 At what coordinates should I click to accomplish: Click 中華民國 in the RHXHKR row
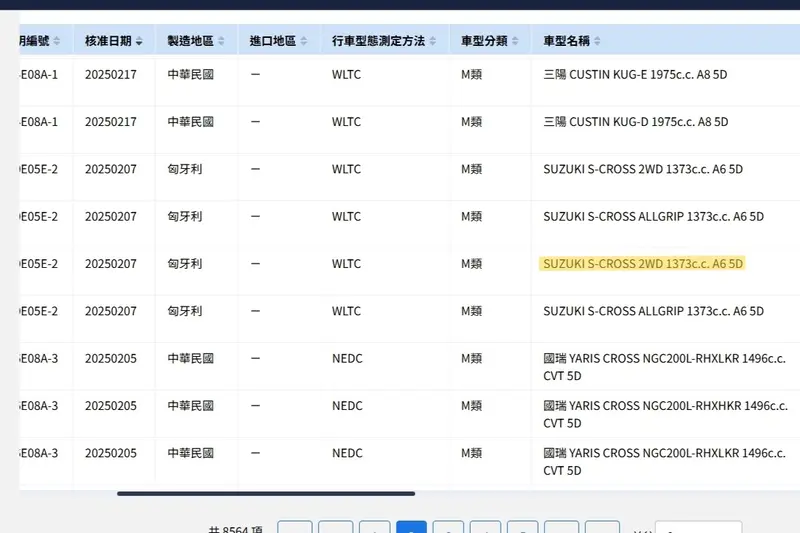coord(190,406)
